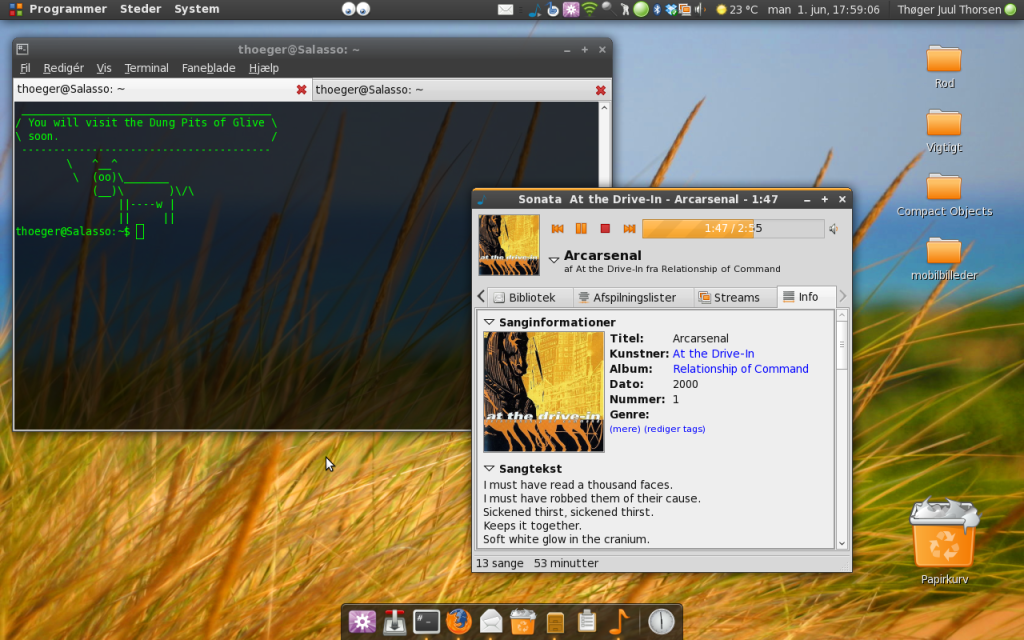This screenshot has width=1024, height=640.
Task: Close the first terminal tab
Action: click(301, 89)
